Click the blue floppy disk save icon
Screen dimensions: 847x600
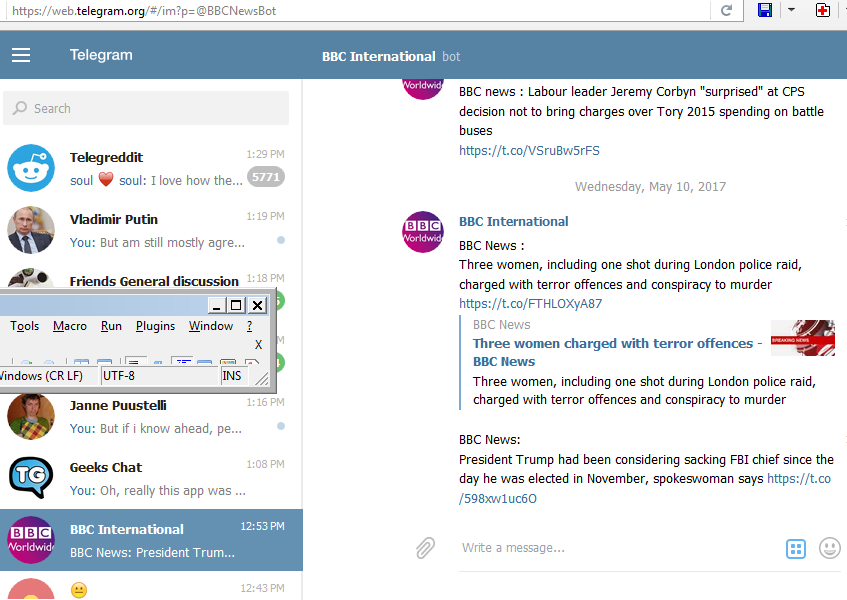765,10
